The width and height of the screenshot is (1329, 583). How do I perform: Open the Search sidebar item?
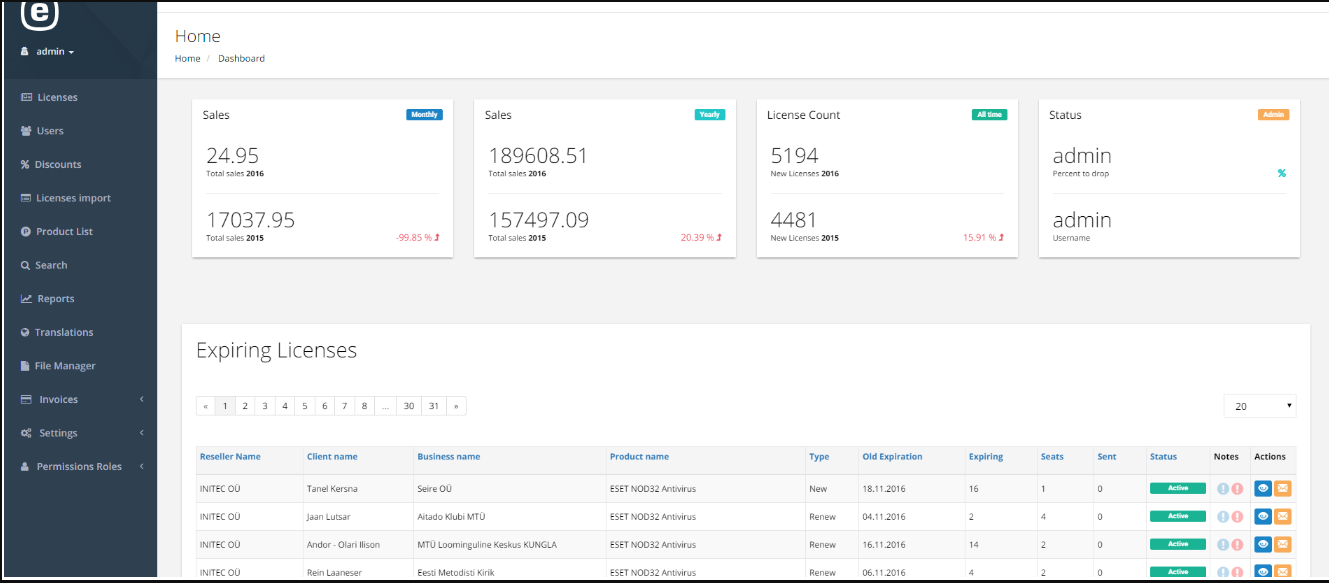[x=44, y=265]
